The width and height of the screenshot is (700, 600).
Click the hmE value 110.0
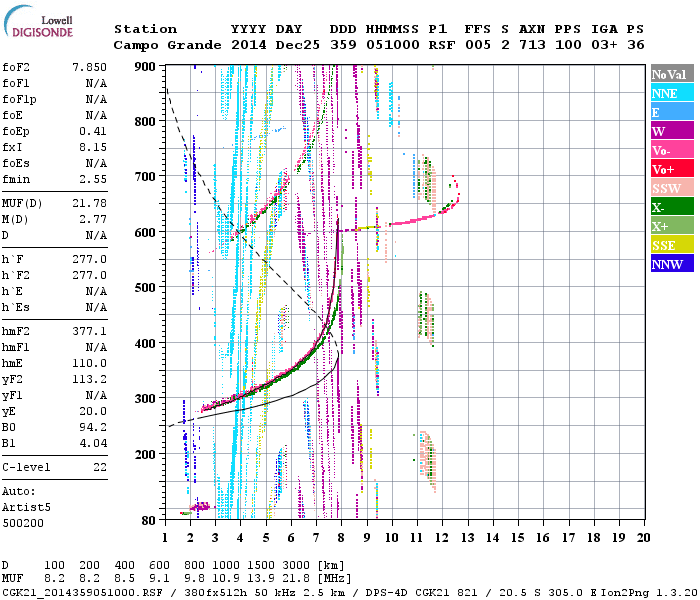point(89,363)
